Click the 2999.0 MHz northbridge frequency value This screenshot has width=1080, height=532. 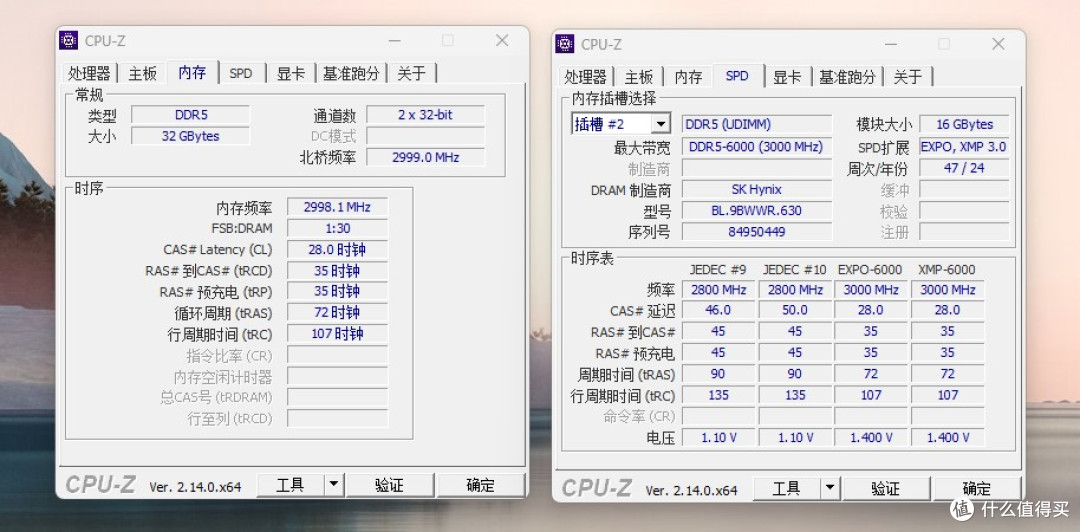(x=425, y=157)
